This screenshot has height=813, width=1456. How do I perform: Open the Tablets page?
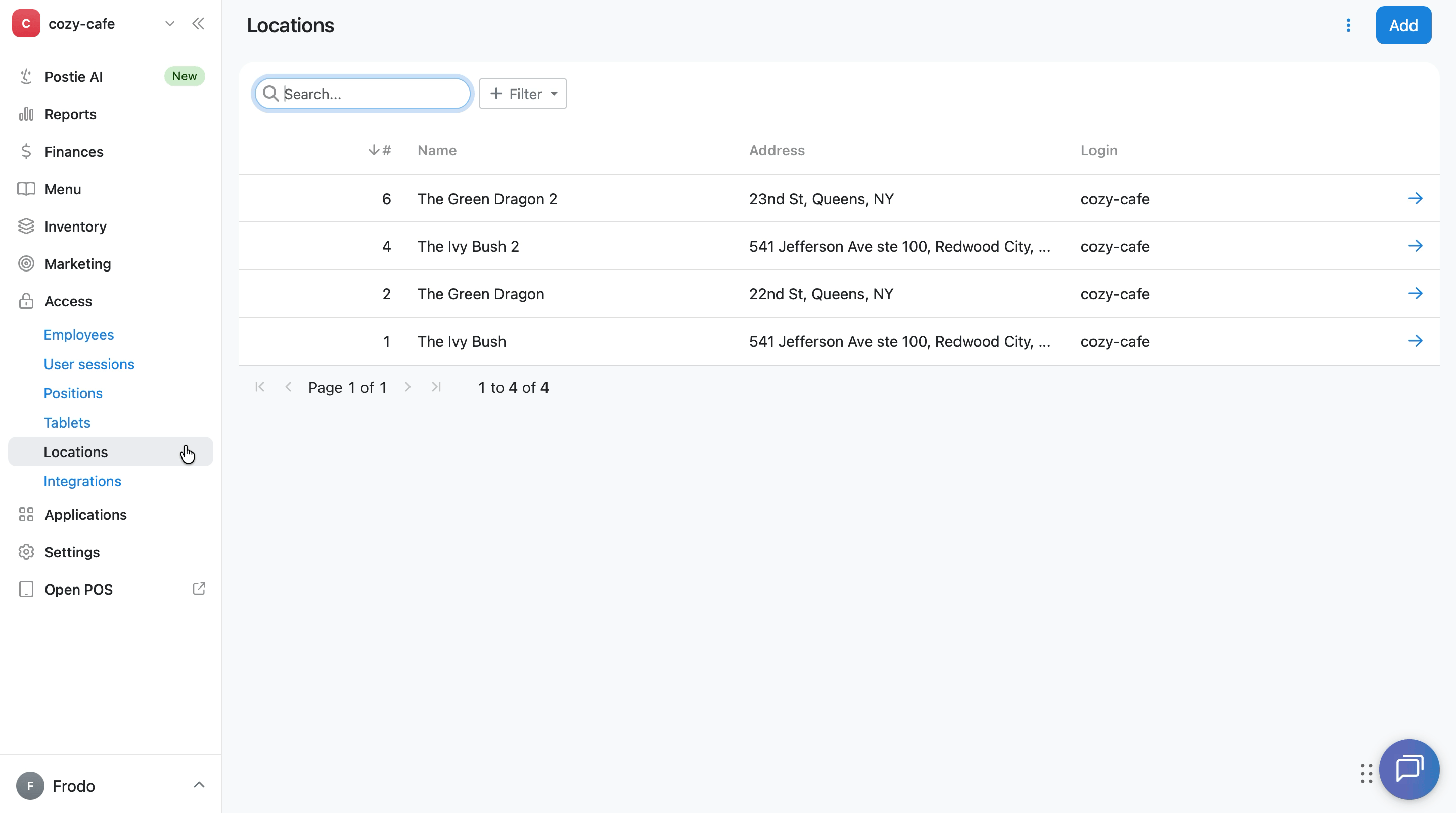(67, 423)
